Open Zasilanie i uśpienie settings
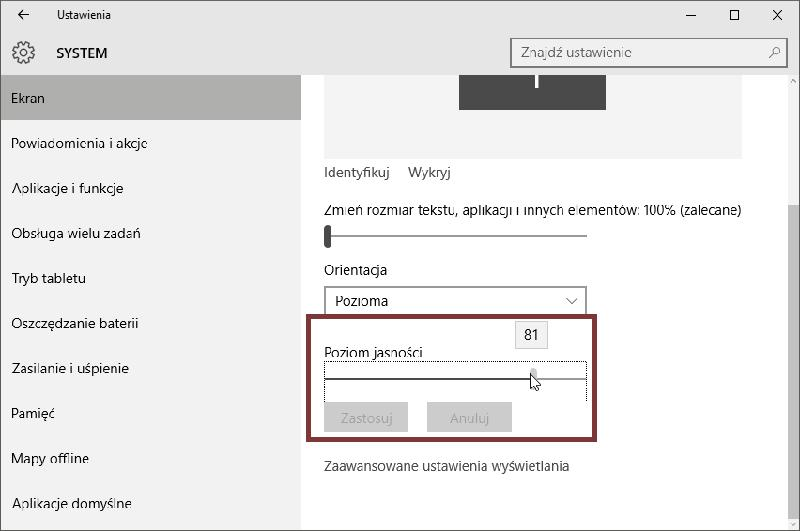The image size is (800, 531). [151, 368]
